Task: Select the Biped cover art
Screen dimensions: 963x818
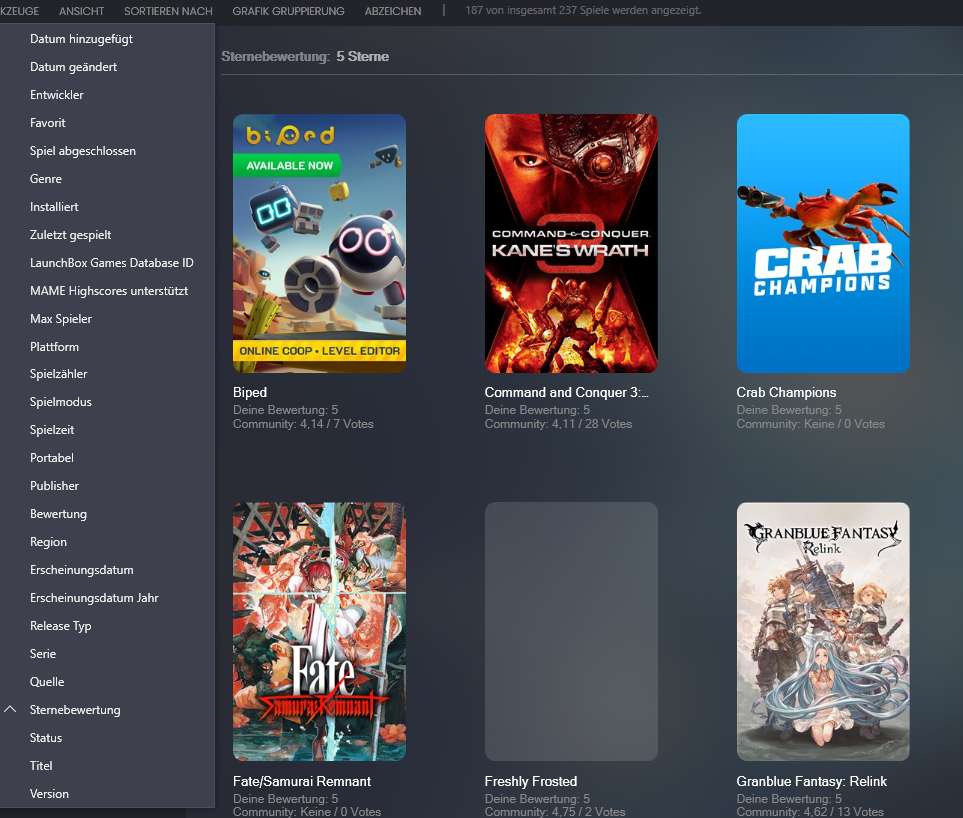Action: (x=319, y=243)
